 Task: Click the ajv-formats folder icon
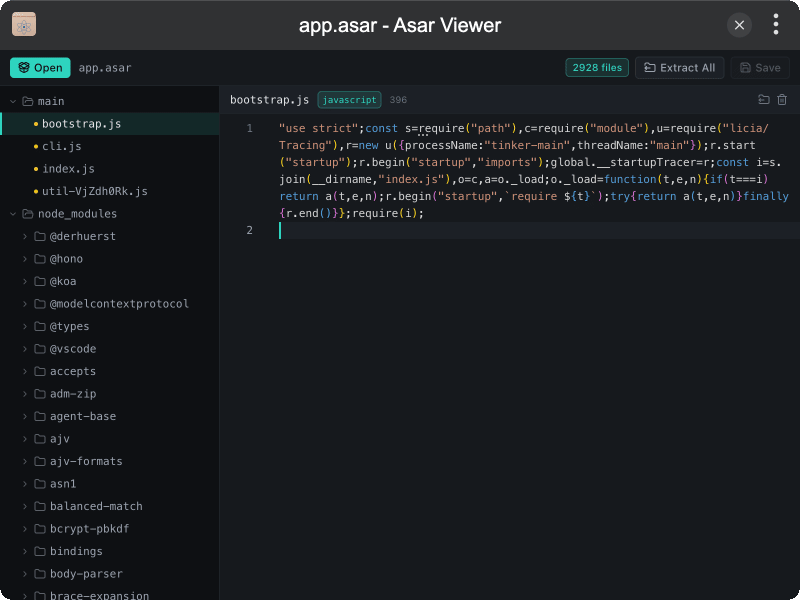(x=40, y=461)
